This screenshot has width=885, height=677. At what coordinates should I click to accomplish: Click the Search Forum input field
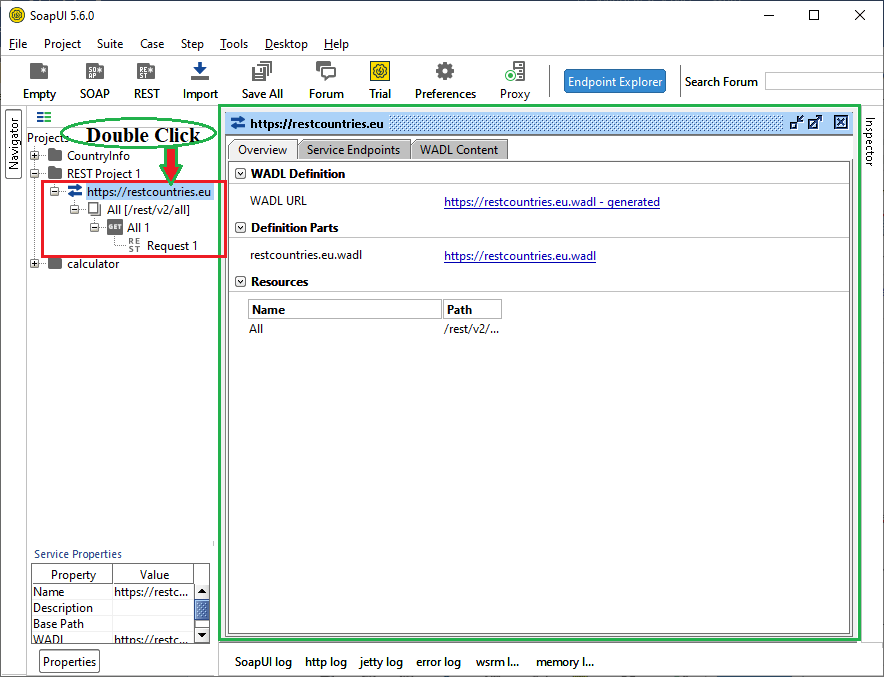(x=825, y=81)
